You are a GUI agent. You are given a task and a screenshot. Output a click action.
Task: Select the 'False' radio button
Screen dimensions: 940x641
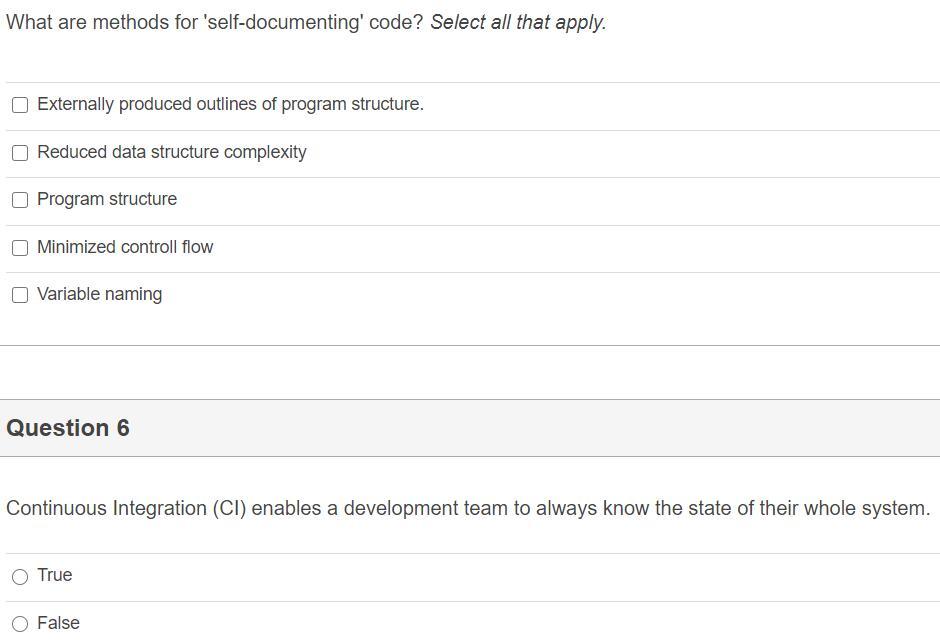(x=18, y=623)
